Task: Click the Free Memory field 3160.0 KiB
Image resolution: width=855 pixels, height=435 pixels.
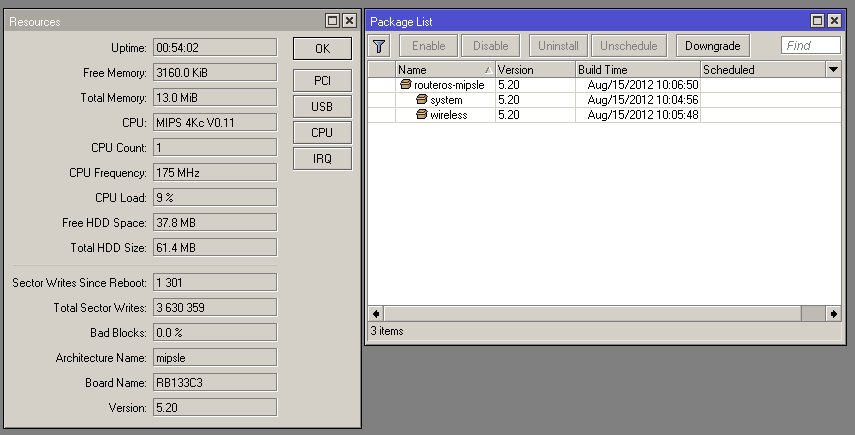Action: (215, 72)
